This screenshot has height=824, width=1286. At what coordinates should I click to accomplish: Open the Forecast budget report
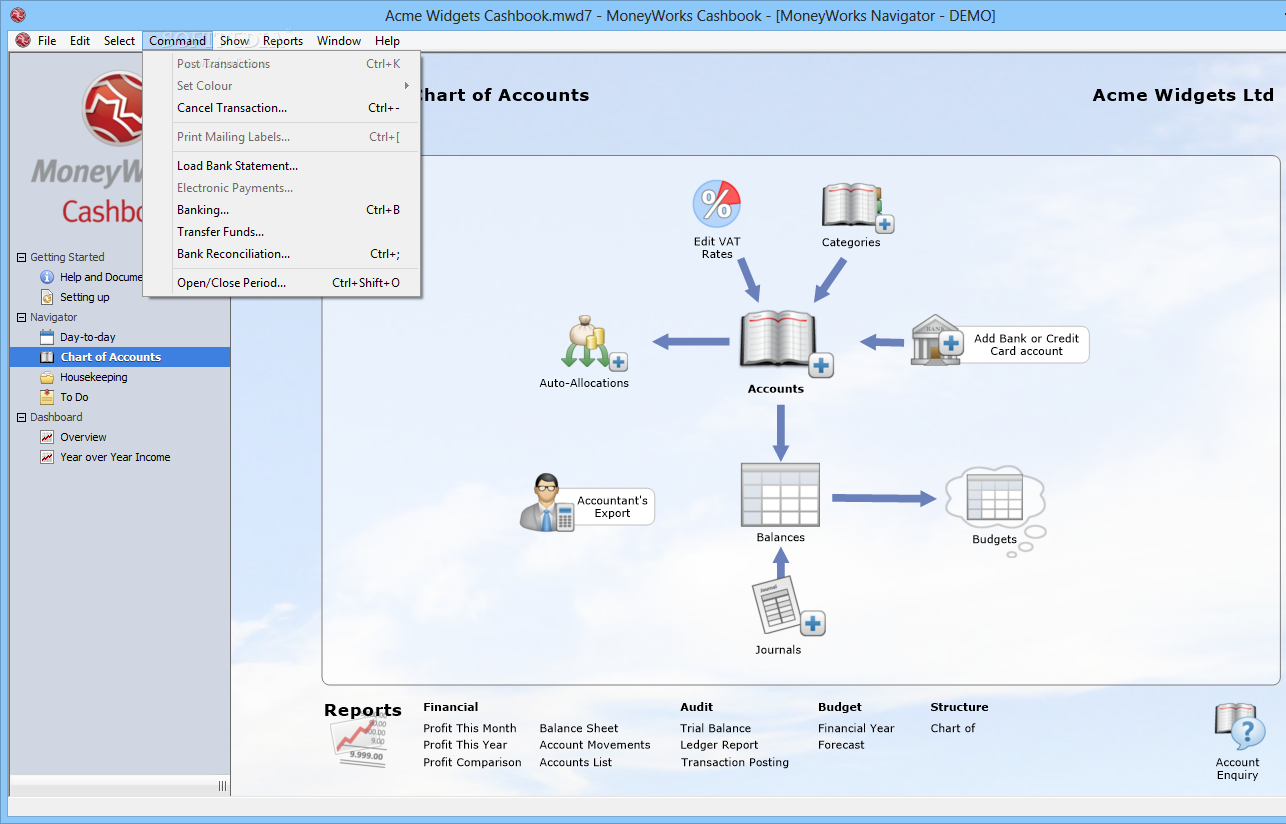point(841,745)
